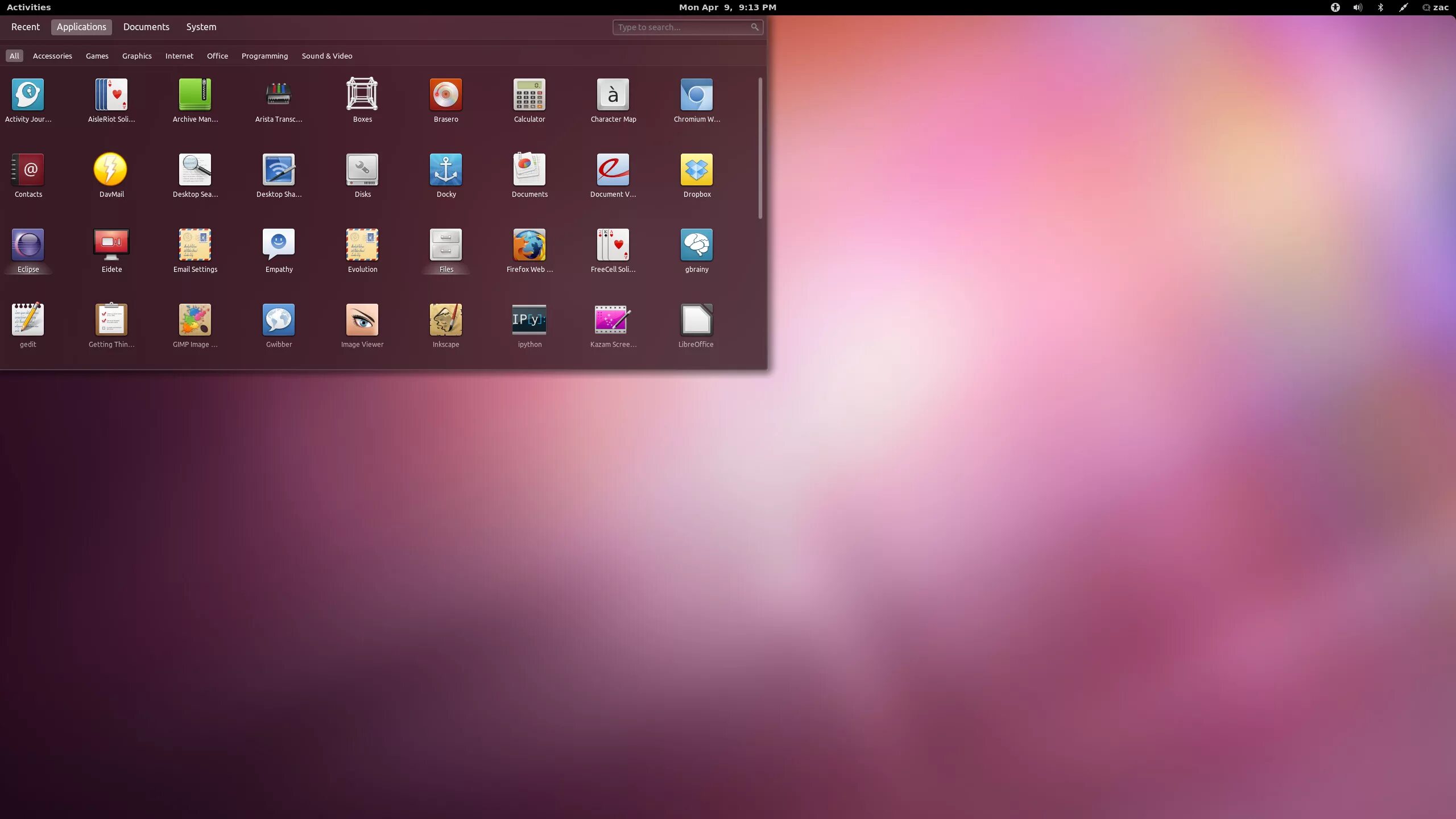The height and width of the screenshot is (819, 1456).
Task: Open the volume indicator in top bar
Action: click(x=1358, y=7)
